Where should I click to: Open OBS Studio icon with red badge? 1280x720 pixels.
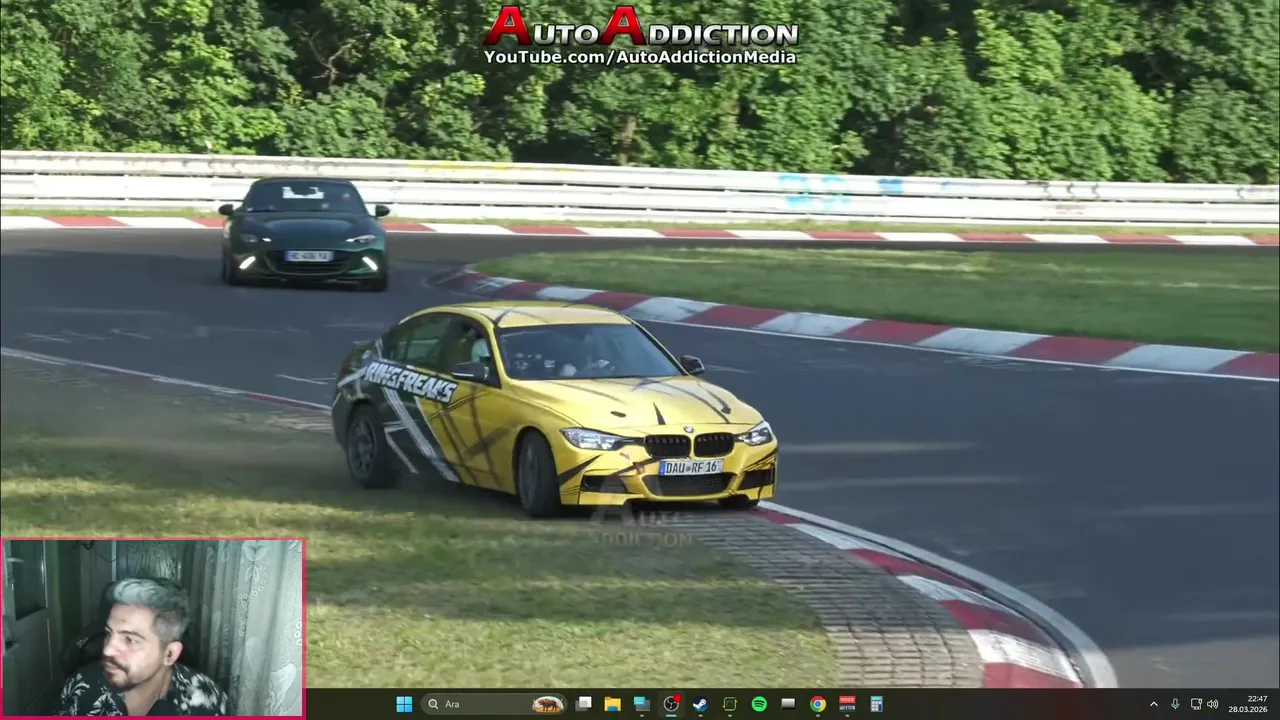671,704
